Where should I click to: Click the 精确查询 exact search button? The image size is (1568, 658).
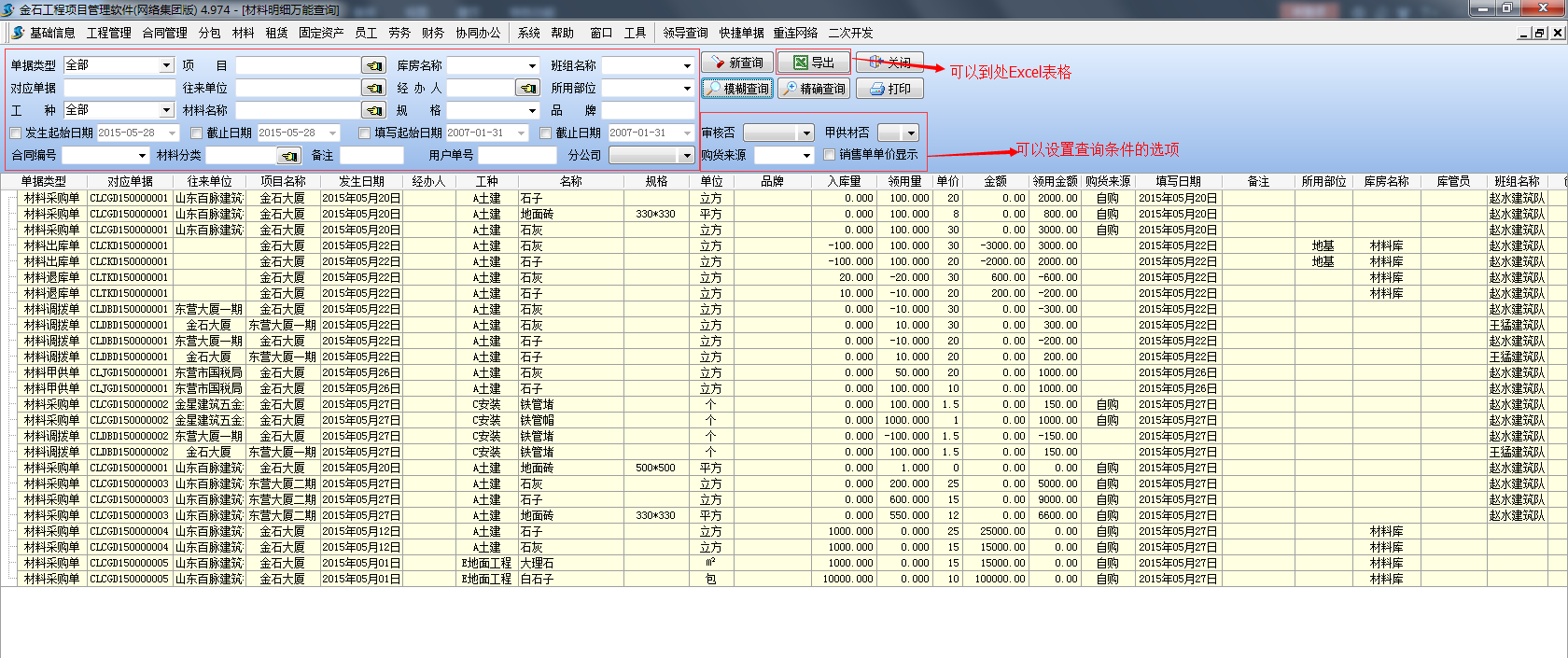814,89
